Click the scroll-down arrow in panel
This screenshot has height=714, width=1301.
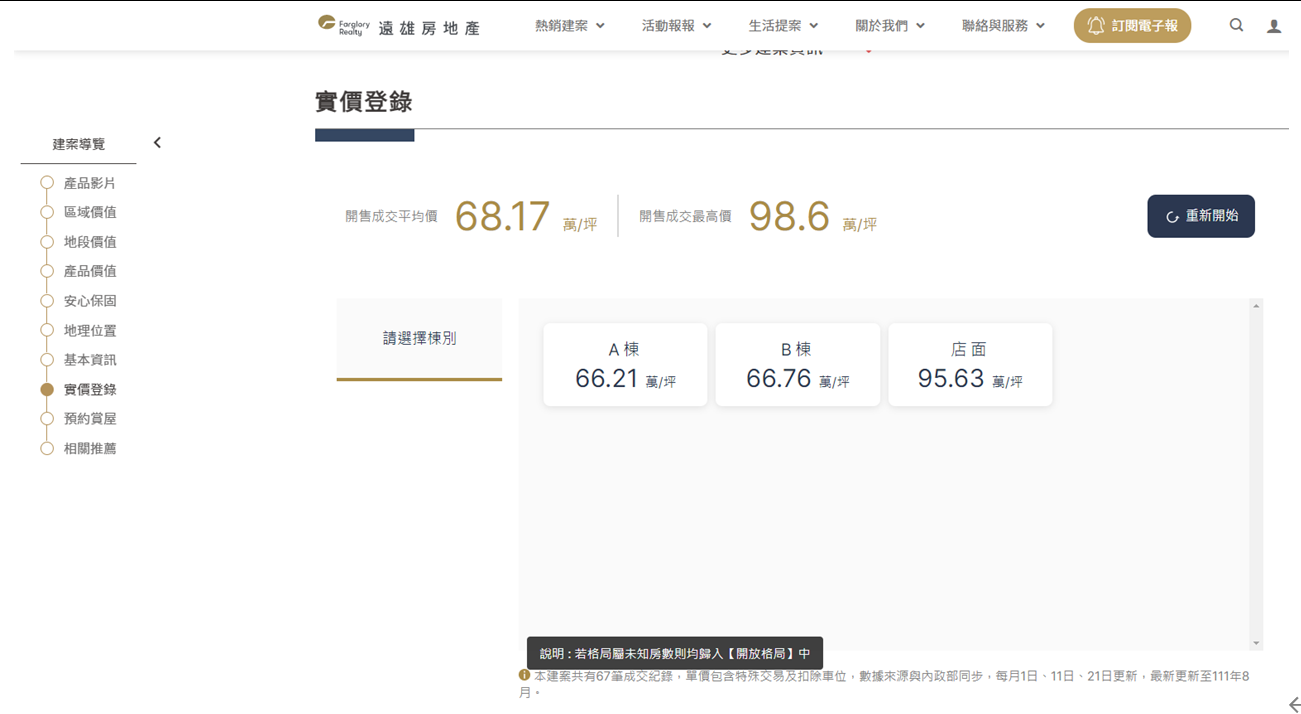(1256, 643)
